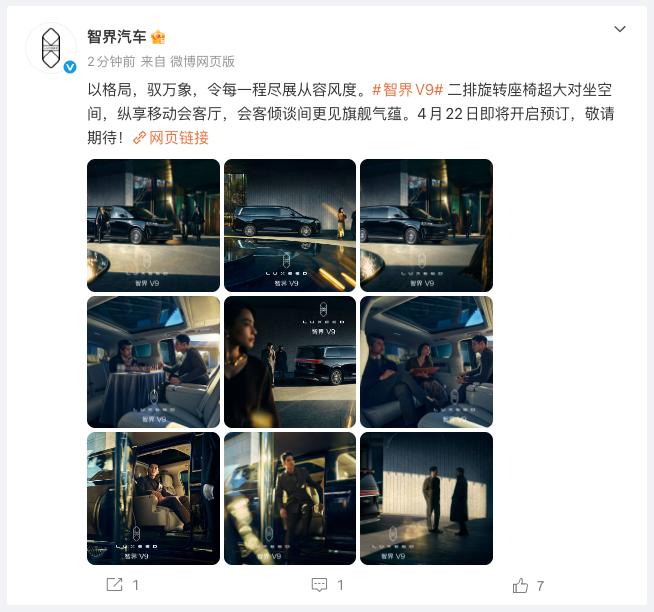Open center thumbnail with woman's close-up profile
The width and height of the screenshot is (654, 612).
coord(290,362)
